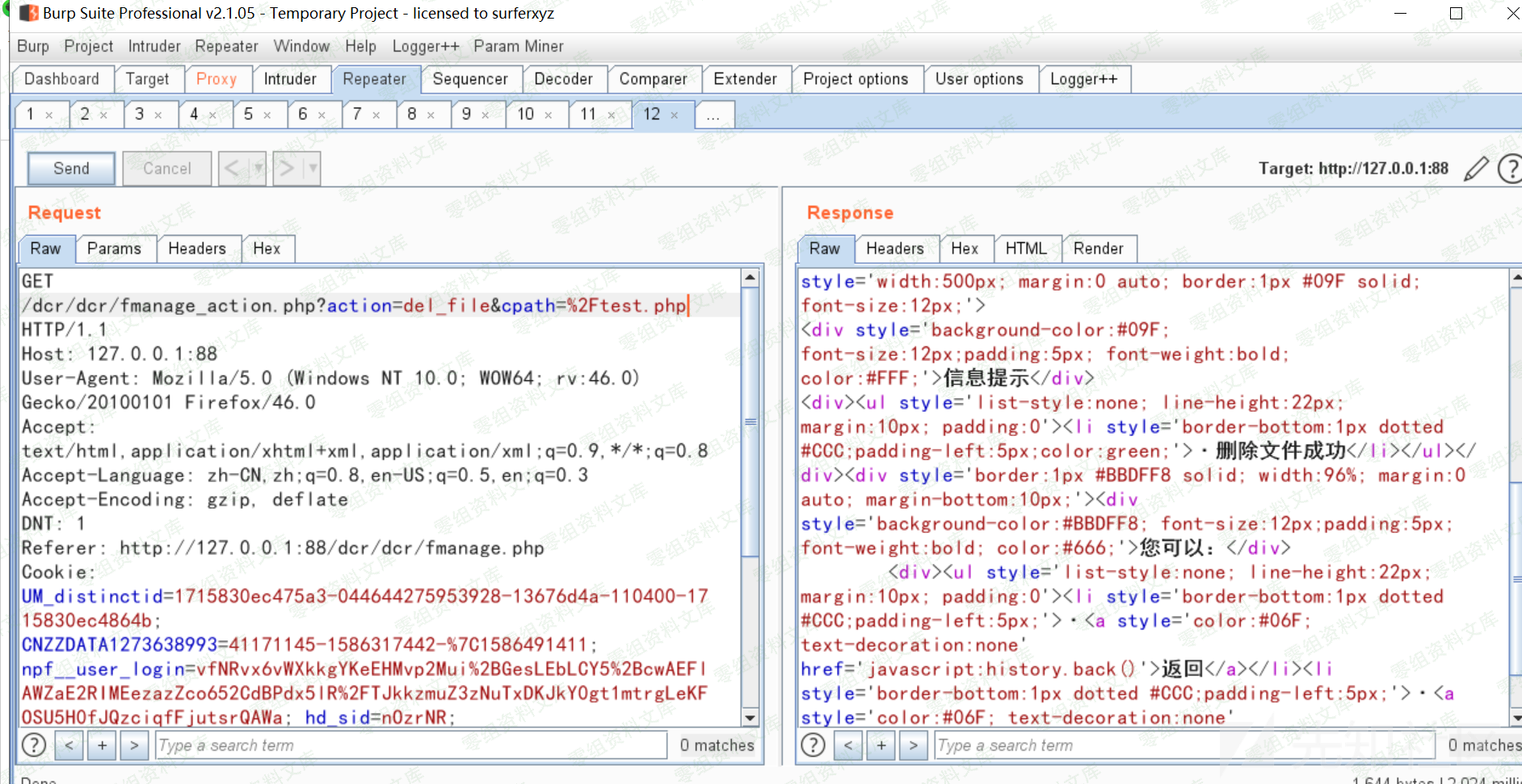1522x784 pixels.
Task: Close Repeater tab 12
Action: (675, 115)
